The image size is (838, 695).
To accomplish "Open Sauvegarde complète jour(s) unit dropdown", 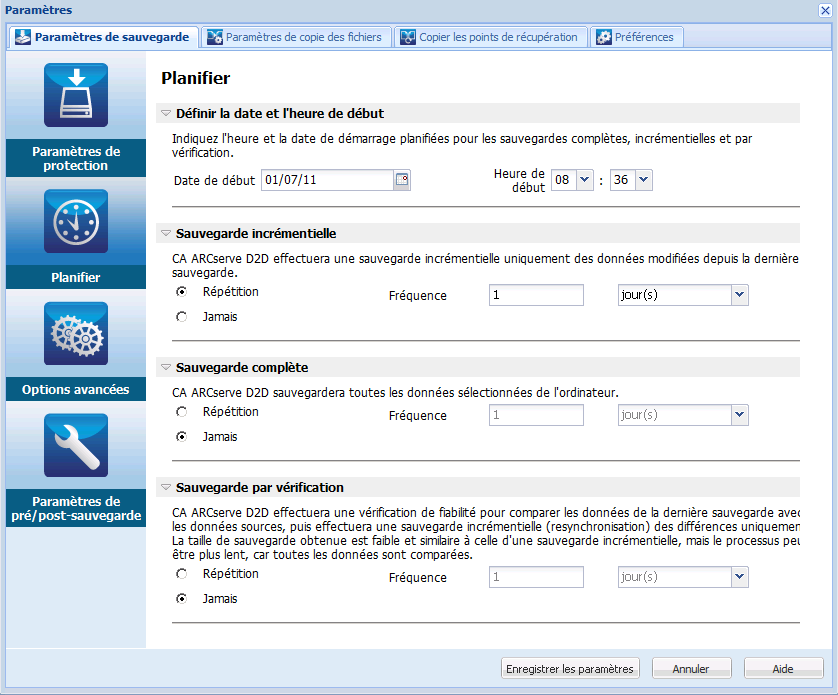I will [739, 415].
